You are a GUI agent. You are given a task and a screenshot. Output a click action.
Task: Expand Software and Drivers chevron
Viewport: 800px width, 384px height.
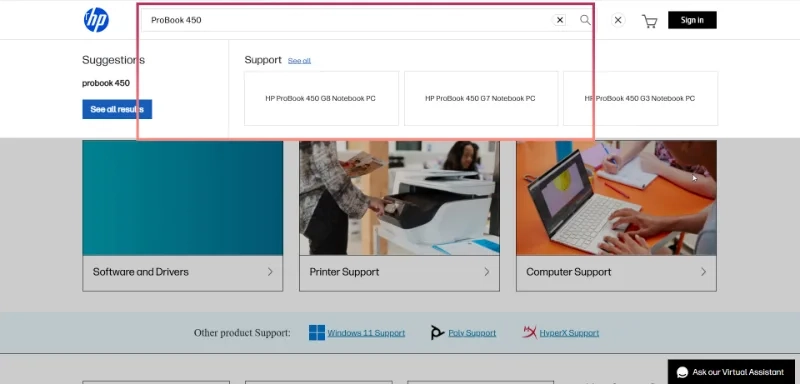[x=270, y=272]
